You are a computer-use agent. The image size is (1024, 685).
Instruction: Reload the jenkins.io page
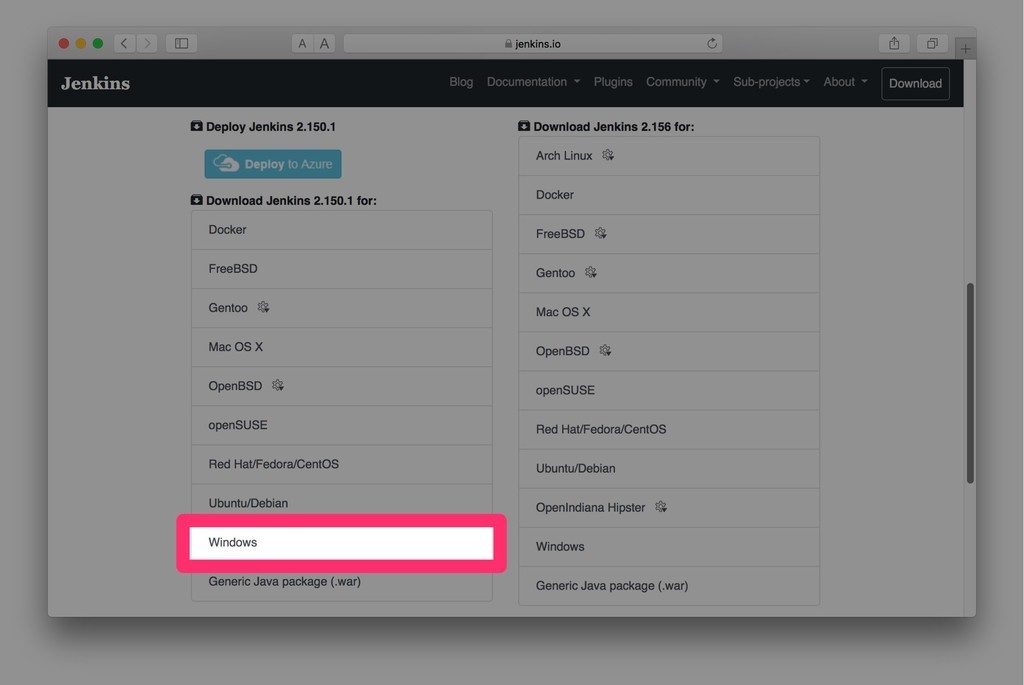[712, 44]
